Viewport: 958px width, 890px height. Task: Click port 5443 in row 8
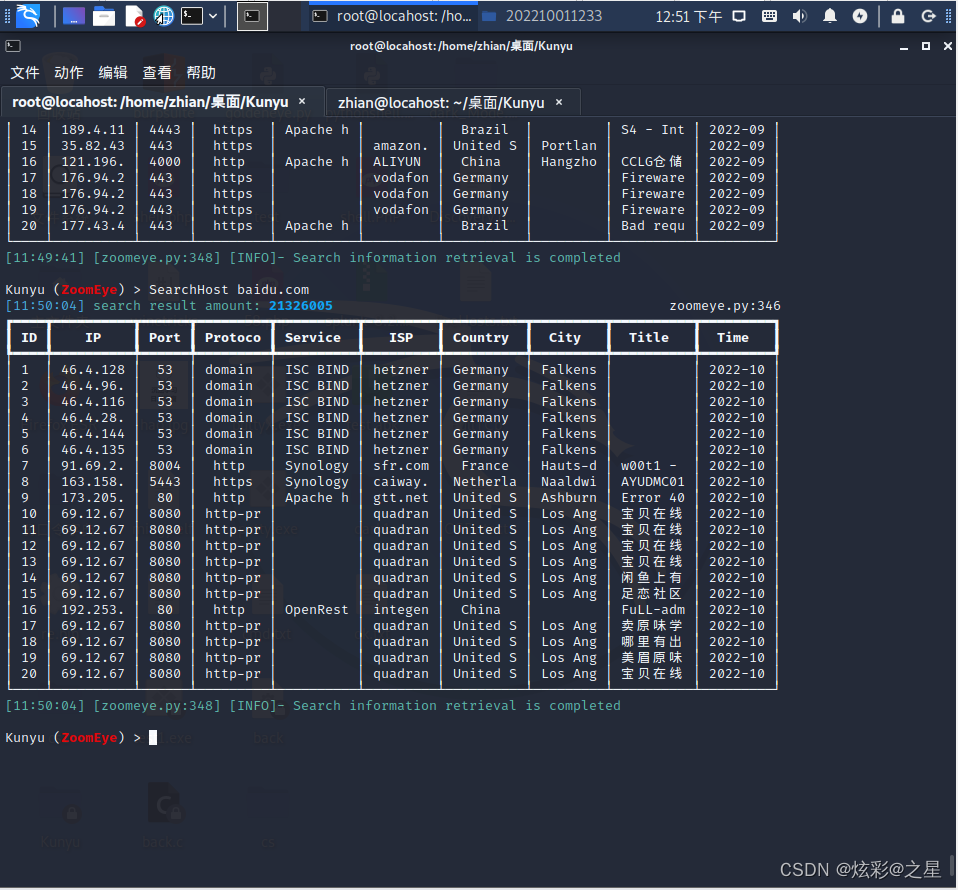click(164, 481)
